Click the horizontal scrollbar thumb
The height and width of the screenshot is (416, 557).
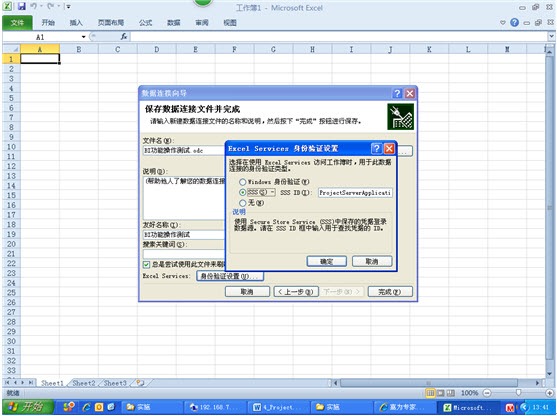pyautogui.click(x=428, y=383)
